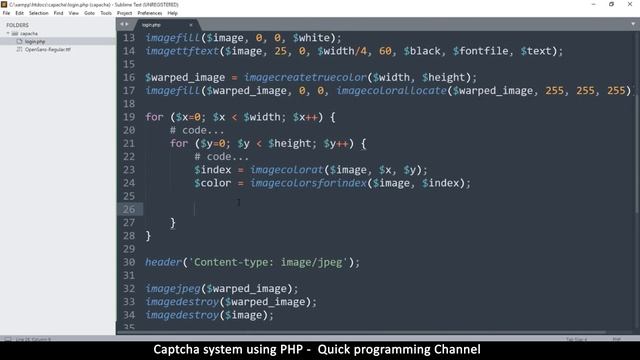Click the inner for keyword on line 21

tap(179, 143)
